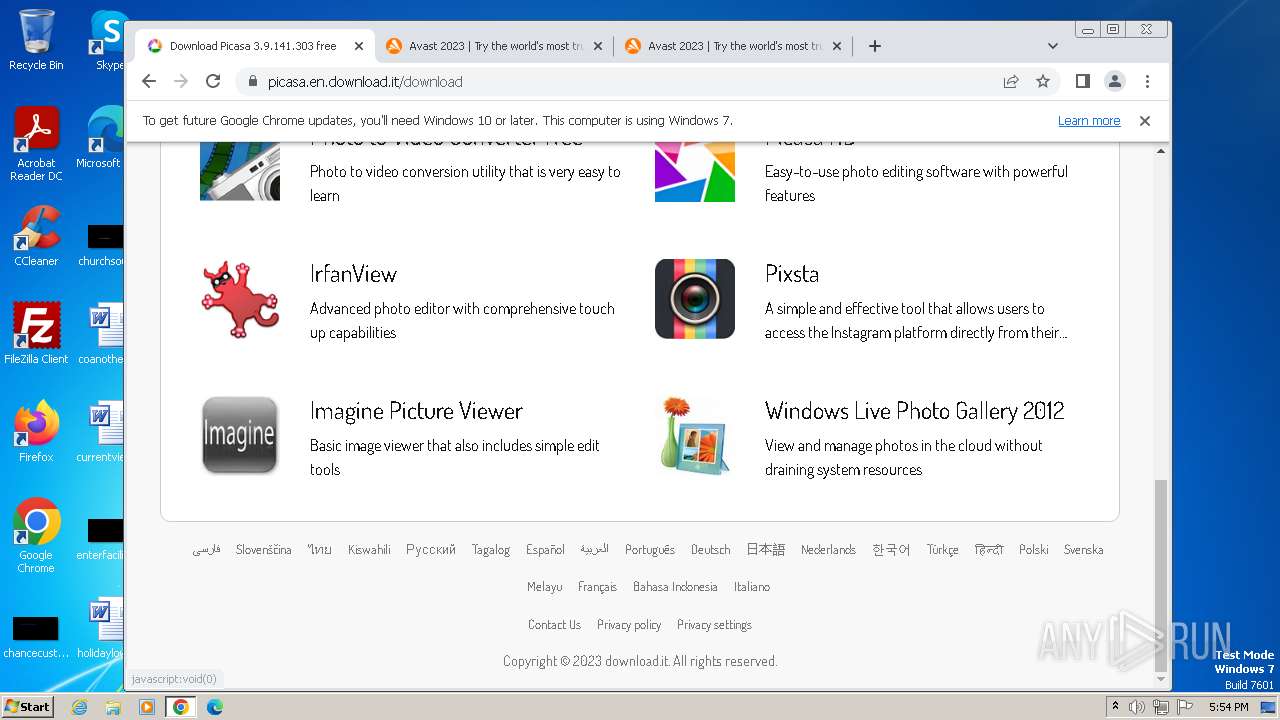Switch language to Italiano
This screenshot has height=720, width=1280.
click(x=752, y=587)
